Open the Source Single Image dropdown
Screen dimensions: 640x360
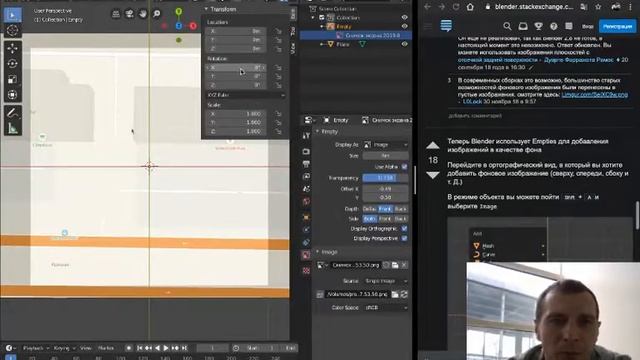click(x=385, y=281)
